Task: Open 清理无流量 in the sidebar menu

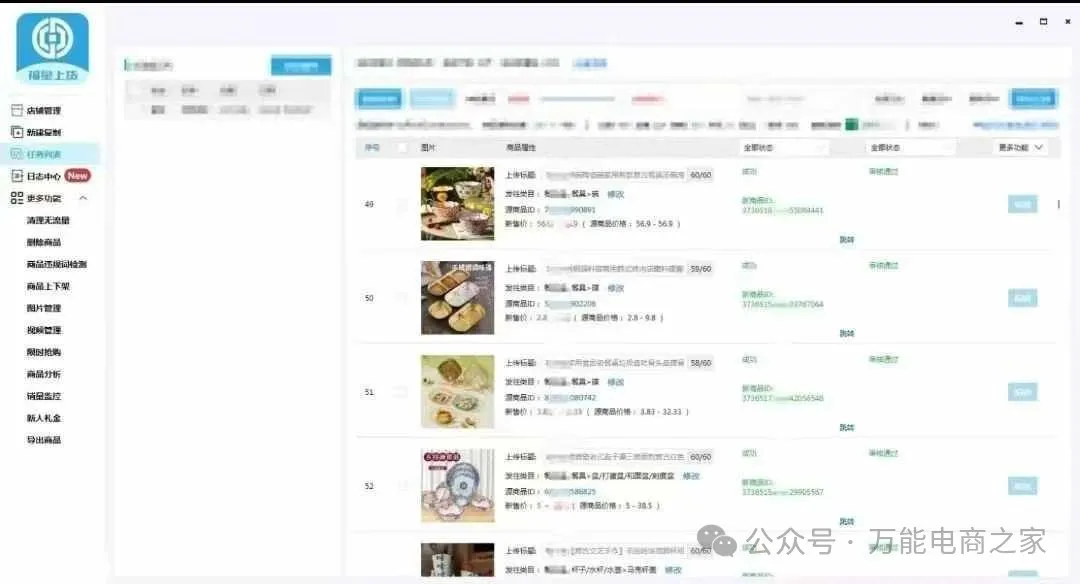Action: (48, 220)
